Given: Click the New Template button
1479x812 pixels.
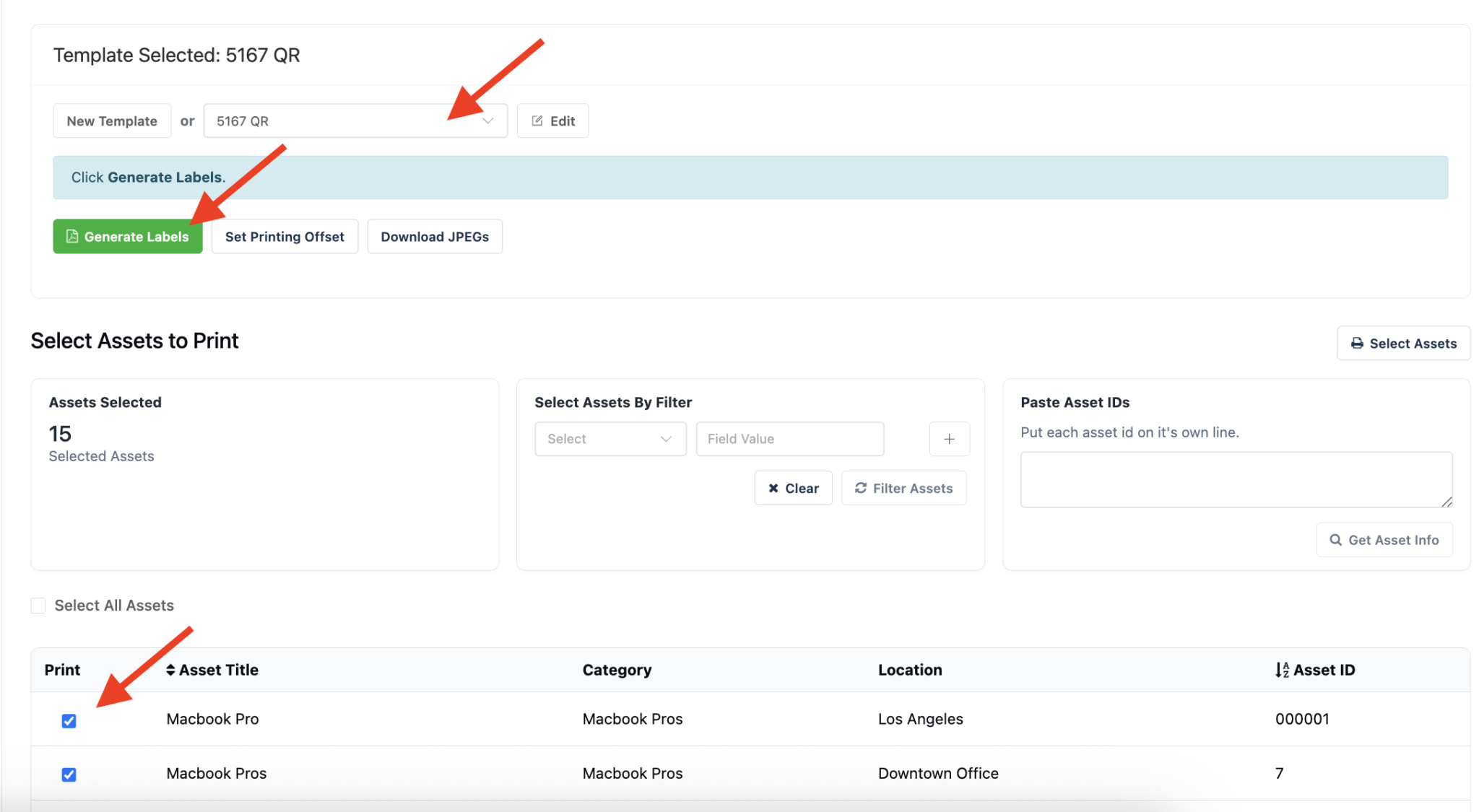Looking at the screenshot, I should (112, 121).
